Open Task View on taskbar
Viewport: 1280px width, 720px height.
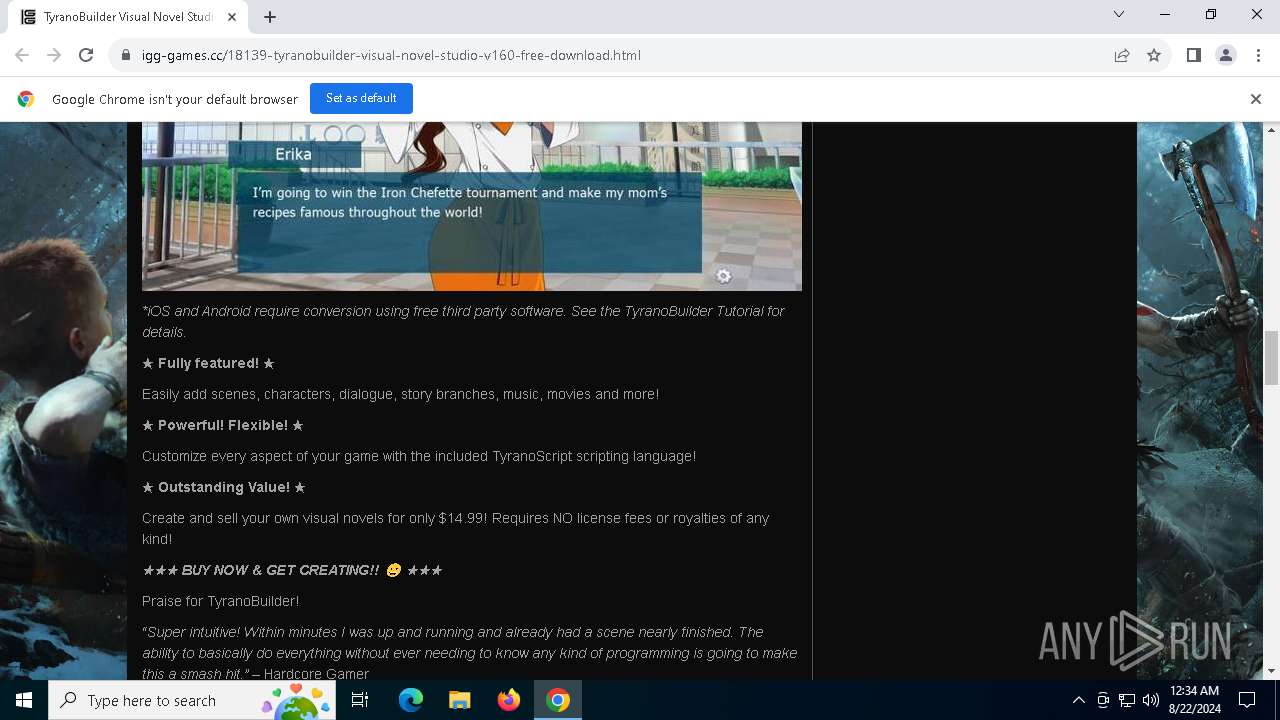point(360,700)
